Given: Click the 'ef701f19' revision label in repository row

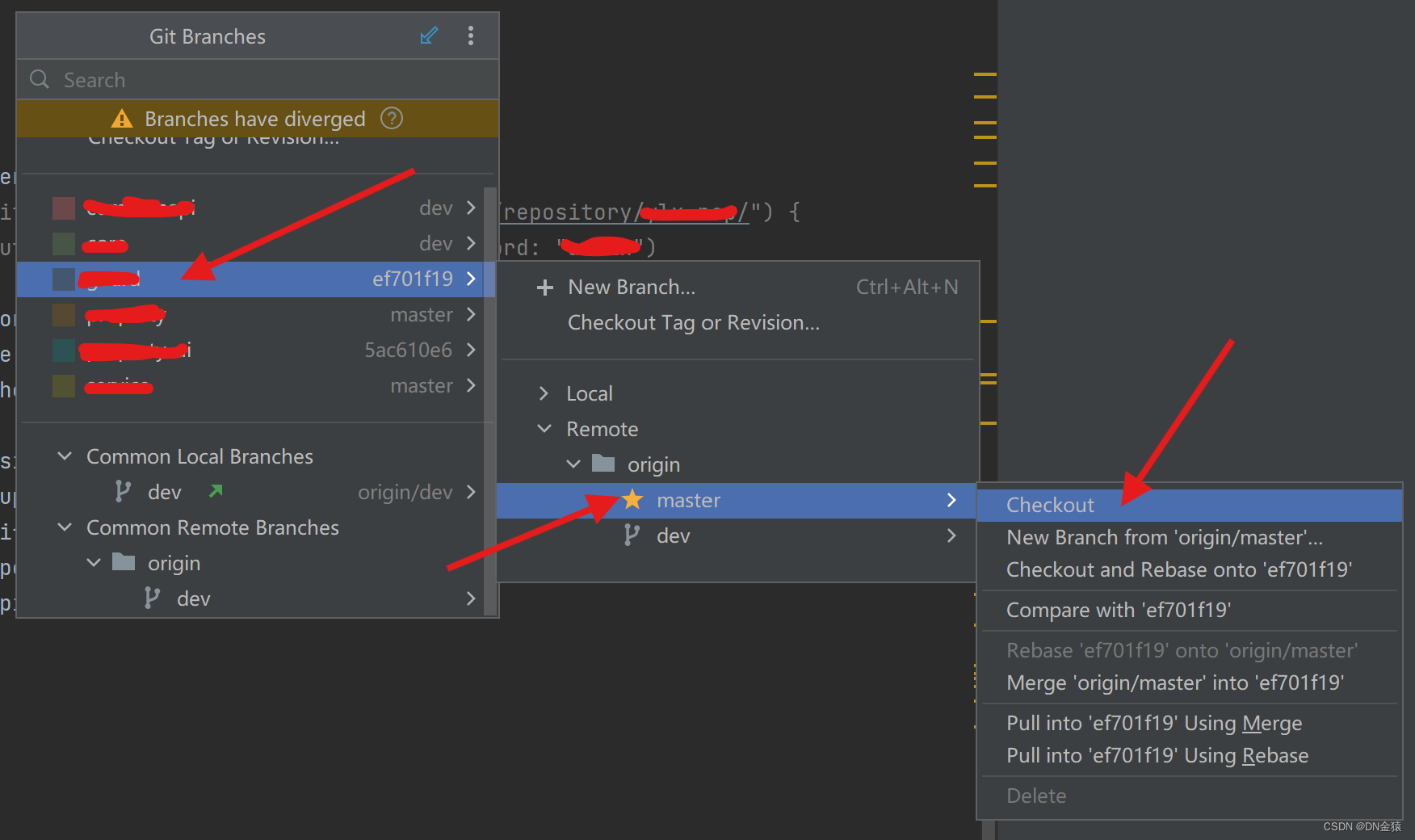Looking at the screenshot, I should pyautogui.click(x=413, y=279).
